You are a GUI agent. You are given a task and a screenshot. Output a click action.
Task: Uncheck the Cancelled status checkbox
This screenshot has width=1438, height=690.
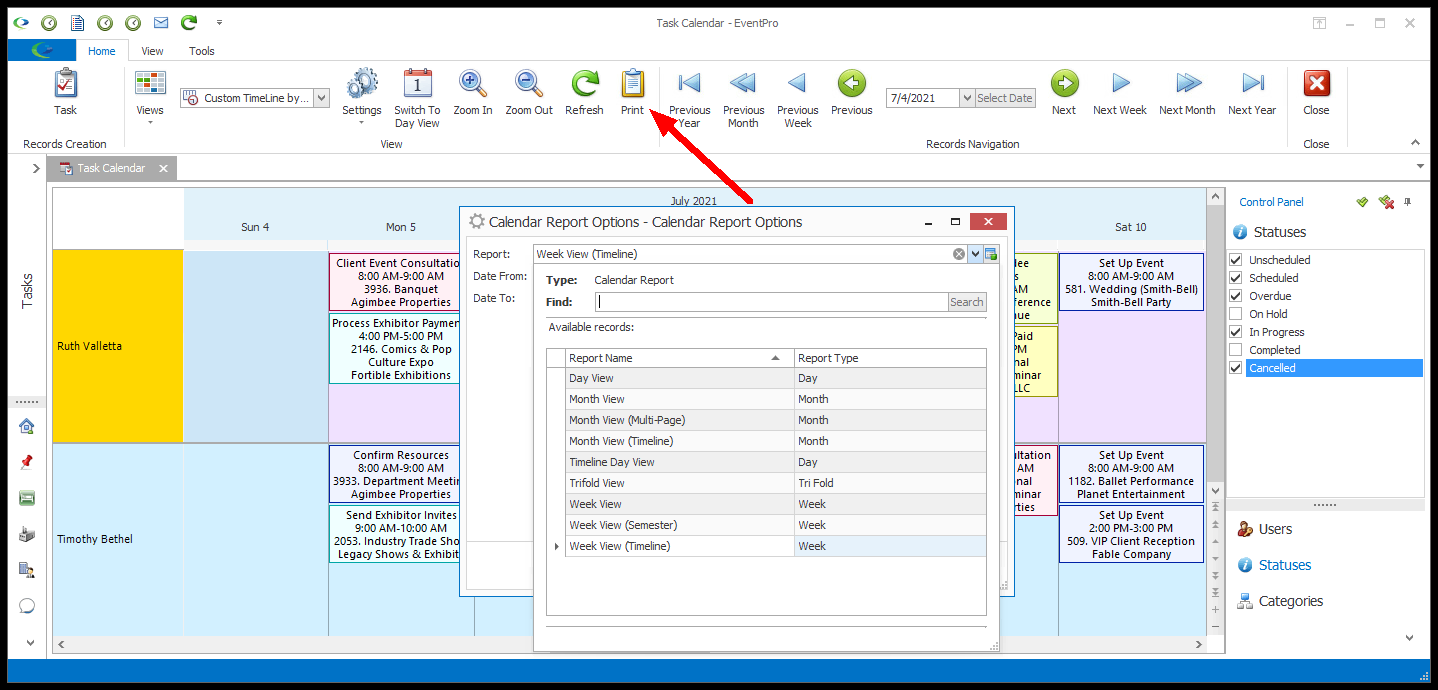click(1236, 368)
